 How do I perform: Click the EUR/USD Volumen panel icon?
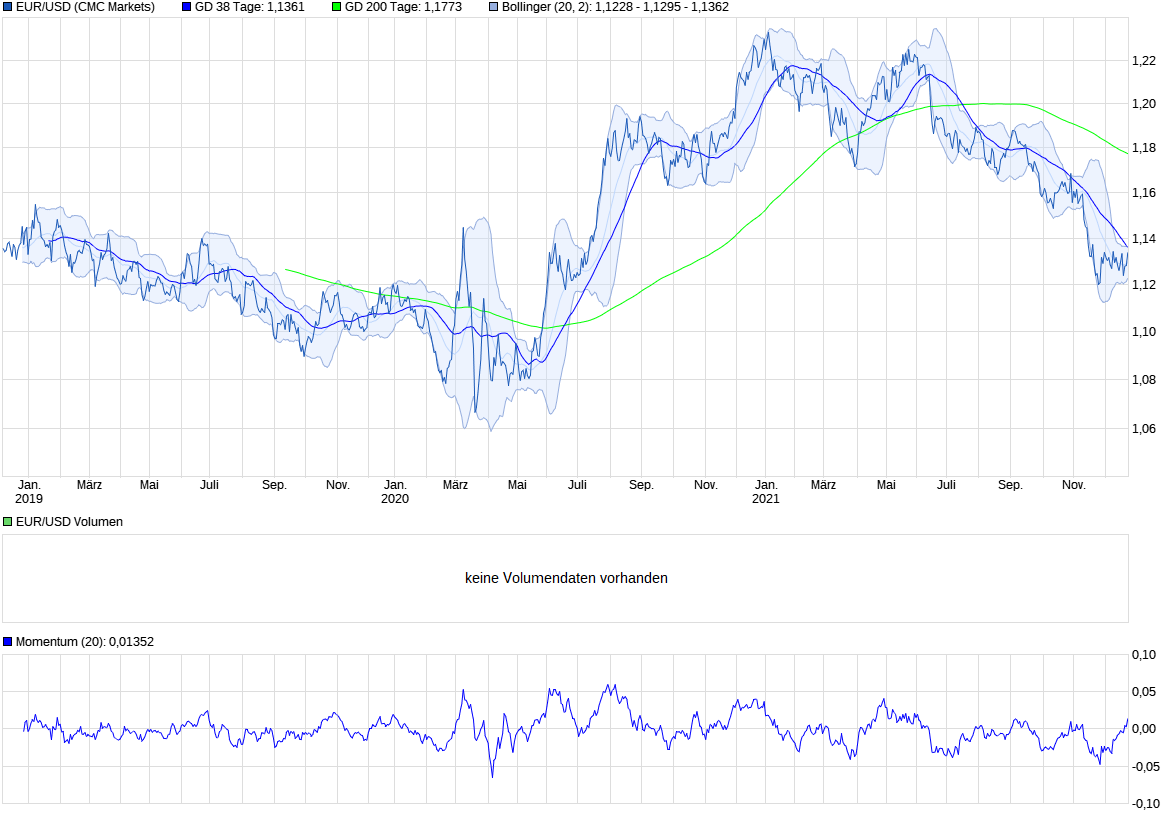[x=8, y=521]
